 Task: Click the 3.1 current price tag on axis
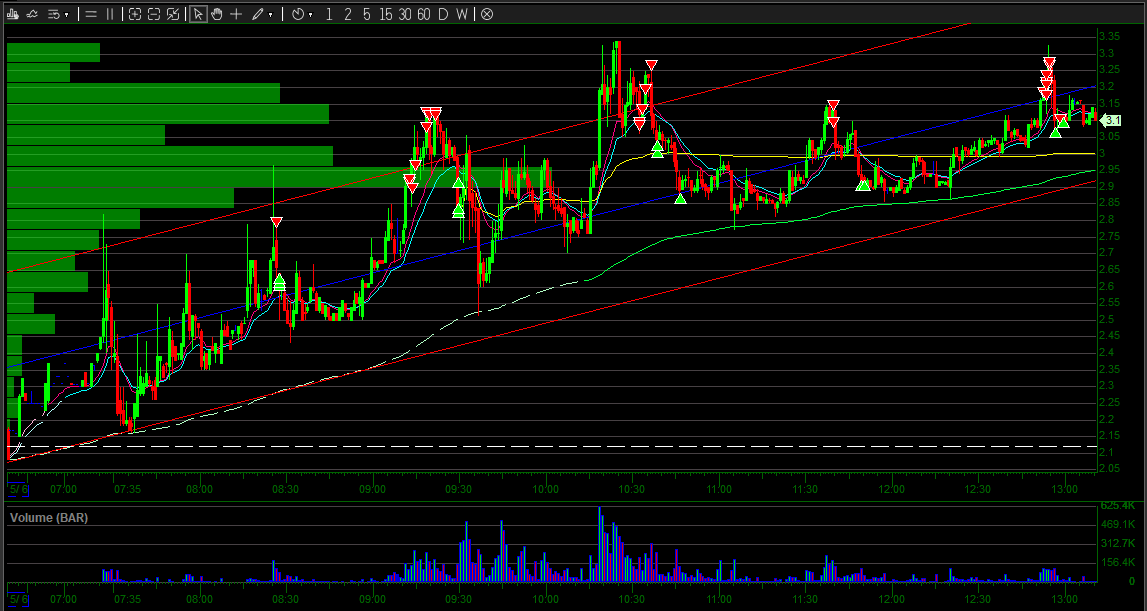pos(1111,121)
